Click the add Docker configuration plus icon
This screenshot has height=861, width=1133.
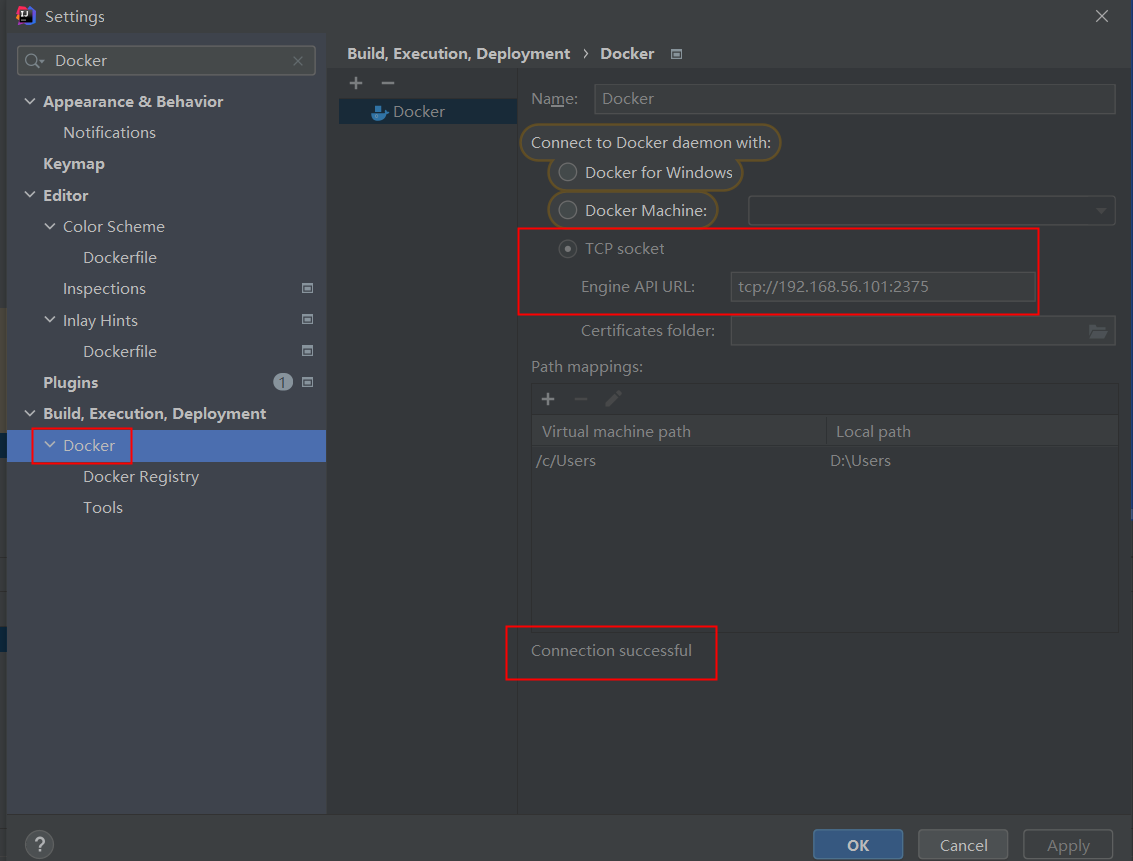356,83
